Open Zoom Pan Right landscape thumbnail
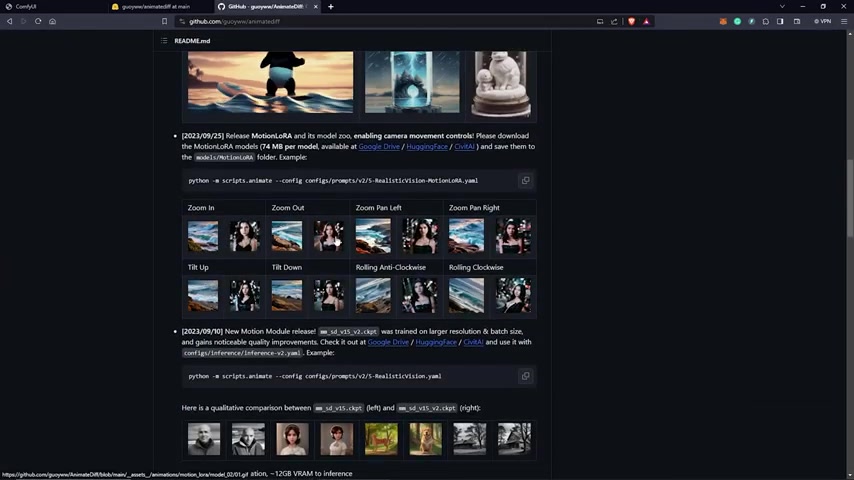Screen dimensions: 854x480 [466, 236]
